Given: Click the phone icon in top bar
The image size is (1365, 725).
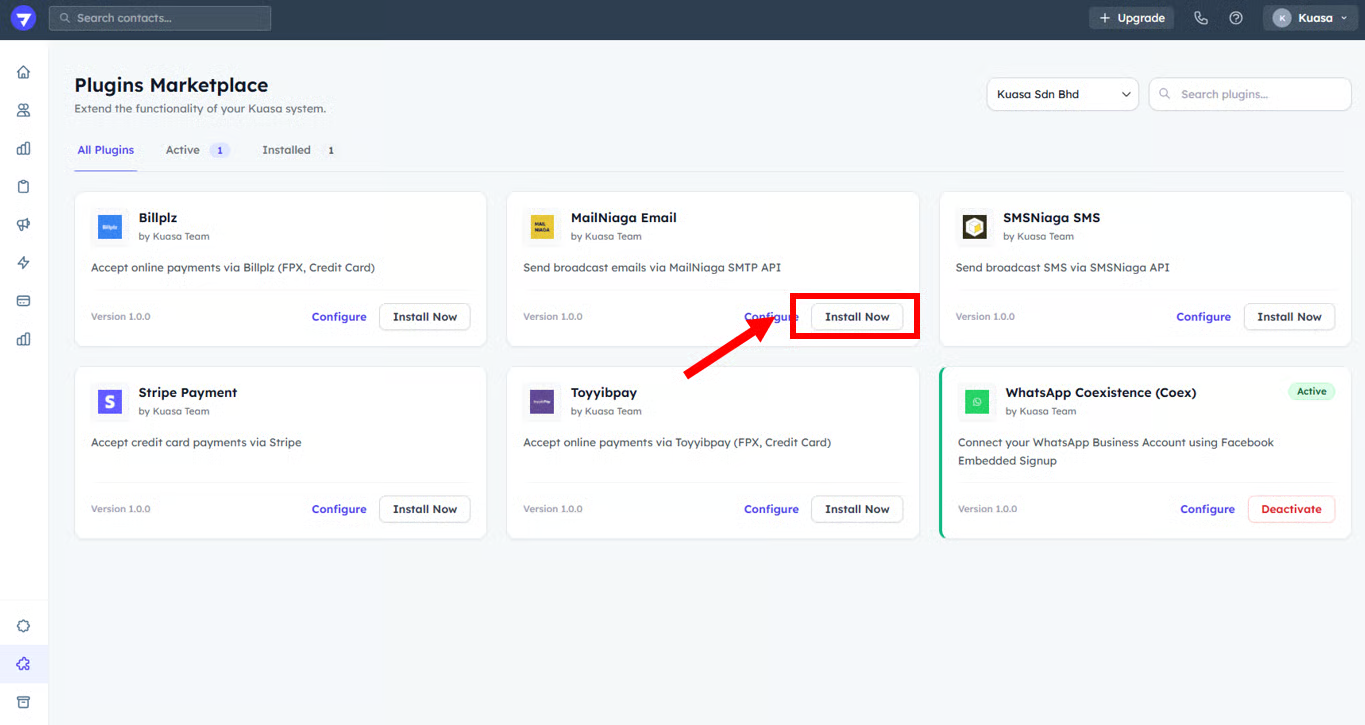Looking at the screenshot, I should 1201,18.
